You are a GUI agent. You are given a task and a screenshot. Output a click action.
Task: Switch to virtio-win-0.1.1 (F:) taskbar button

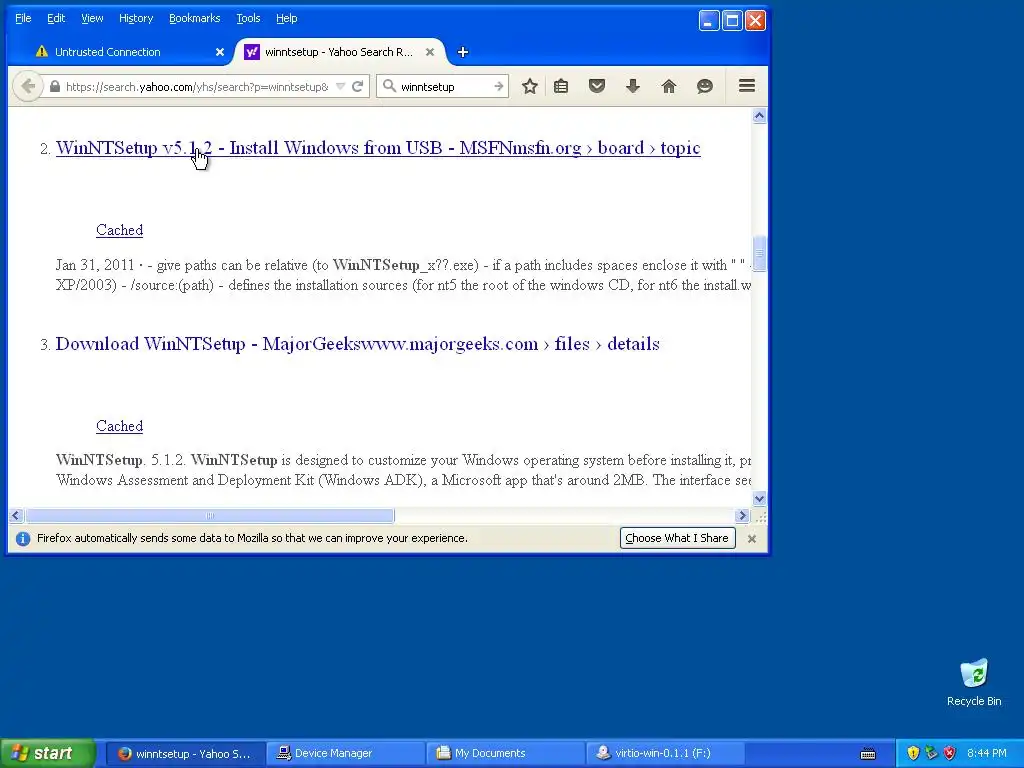coord(666,754)
